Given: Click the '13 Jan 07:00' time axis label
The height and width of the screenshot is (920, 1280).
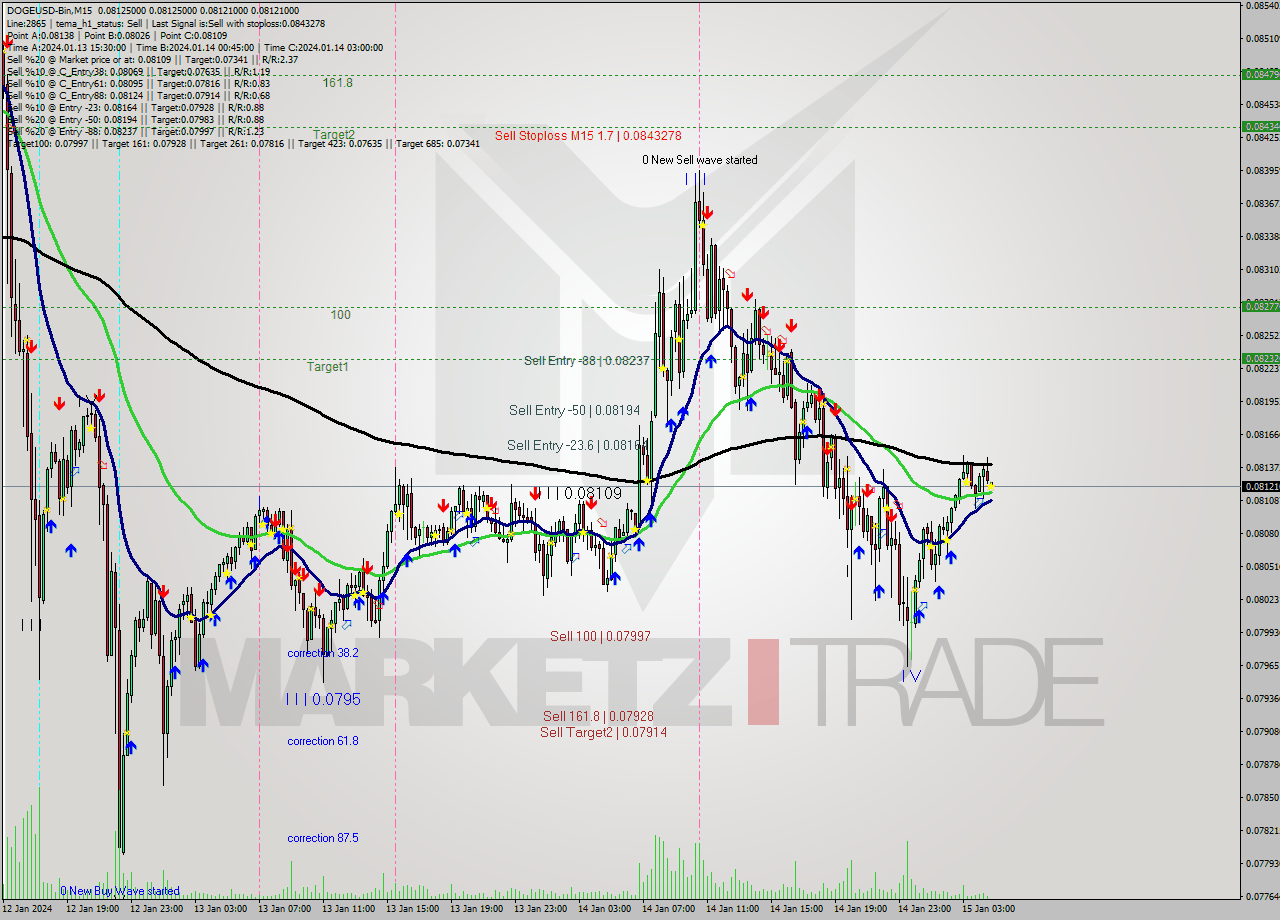Looking at the screenshot, I should 284,909.
